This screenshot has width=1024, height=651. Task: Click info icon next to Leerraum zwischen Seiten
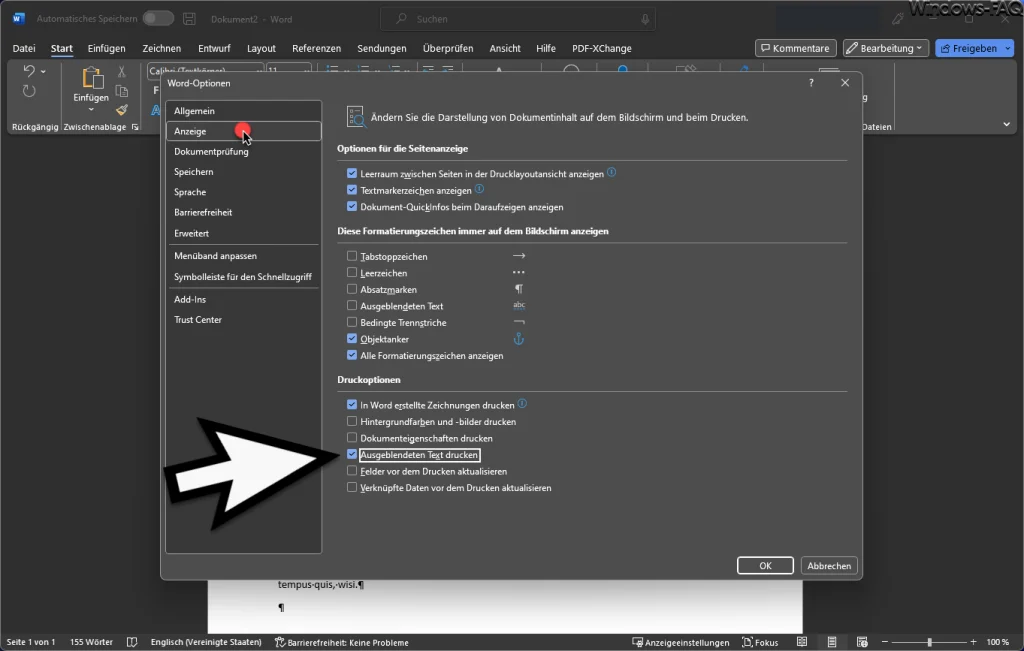pyautogui.click(x=611, y=172)
